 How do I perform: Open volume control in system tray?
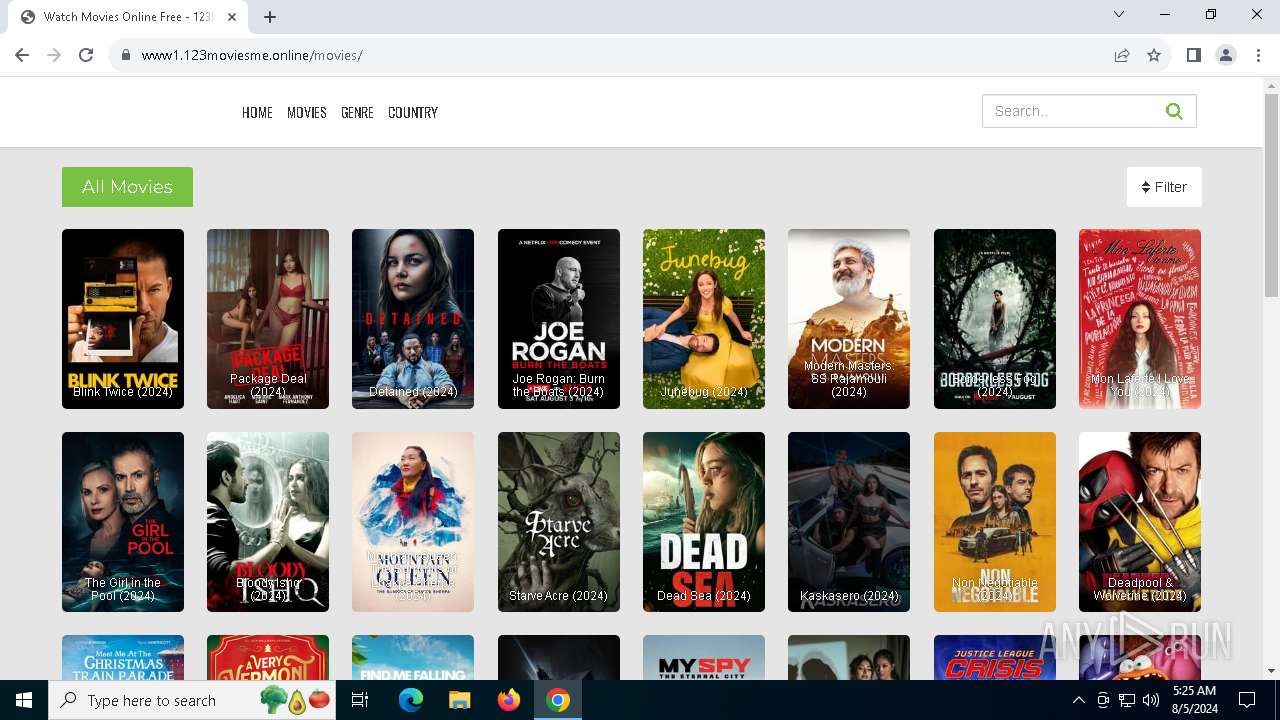pyautogui.click(x=1151, y=700)
